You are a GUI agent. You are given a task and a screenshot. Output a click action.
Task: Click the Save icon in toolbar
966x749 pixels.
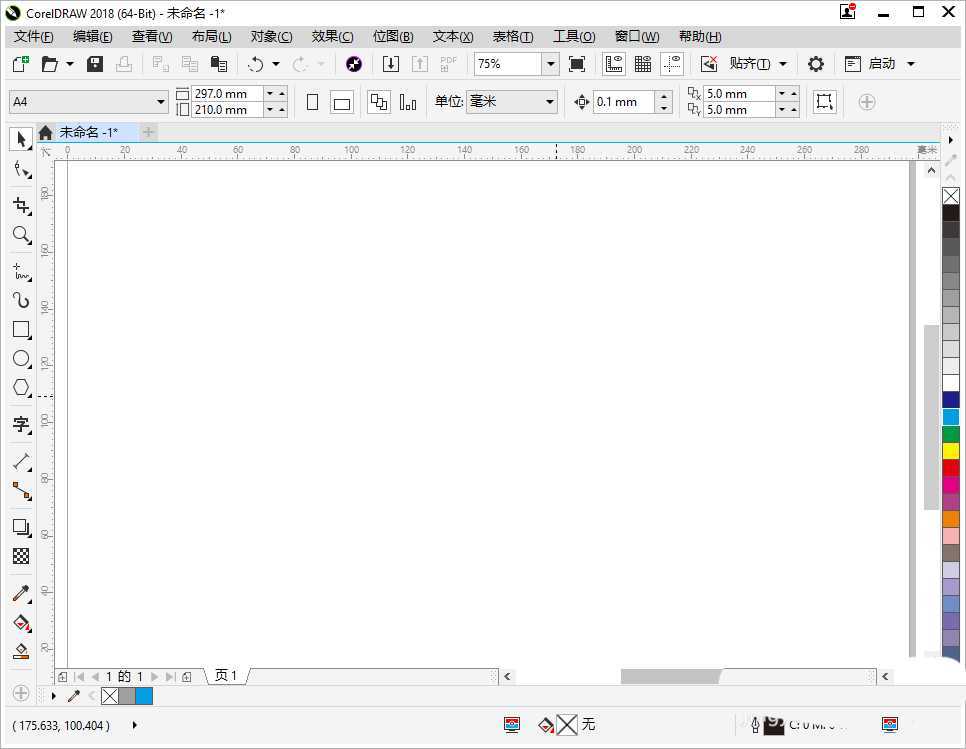click(x=95, y=64)
